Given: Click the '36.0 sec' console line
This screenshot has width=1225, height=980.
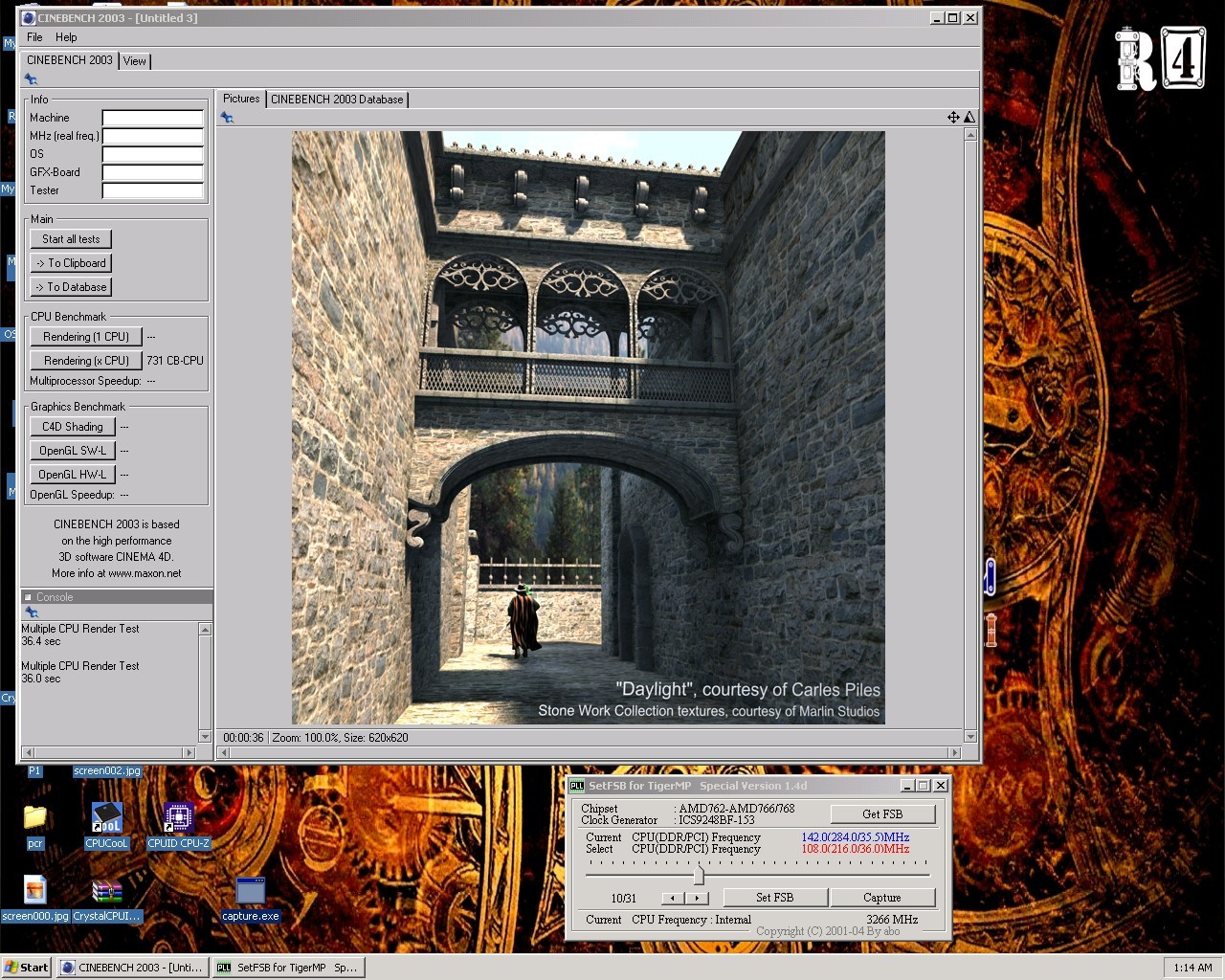Looking at the screenshot, I should pos(41,679).
